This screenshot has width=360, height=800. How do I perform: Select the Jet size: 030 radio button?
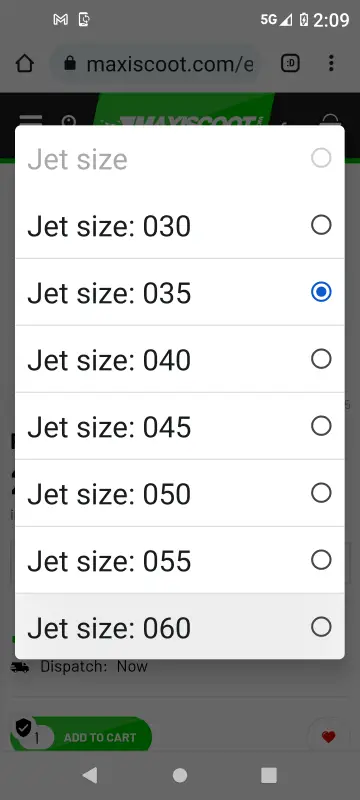[321, 224]
